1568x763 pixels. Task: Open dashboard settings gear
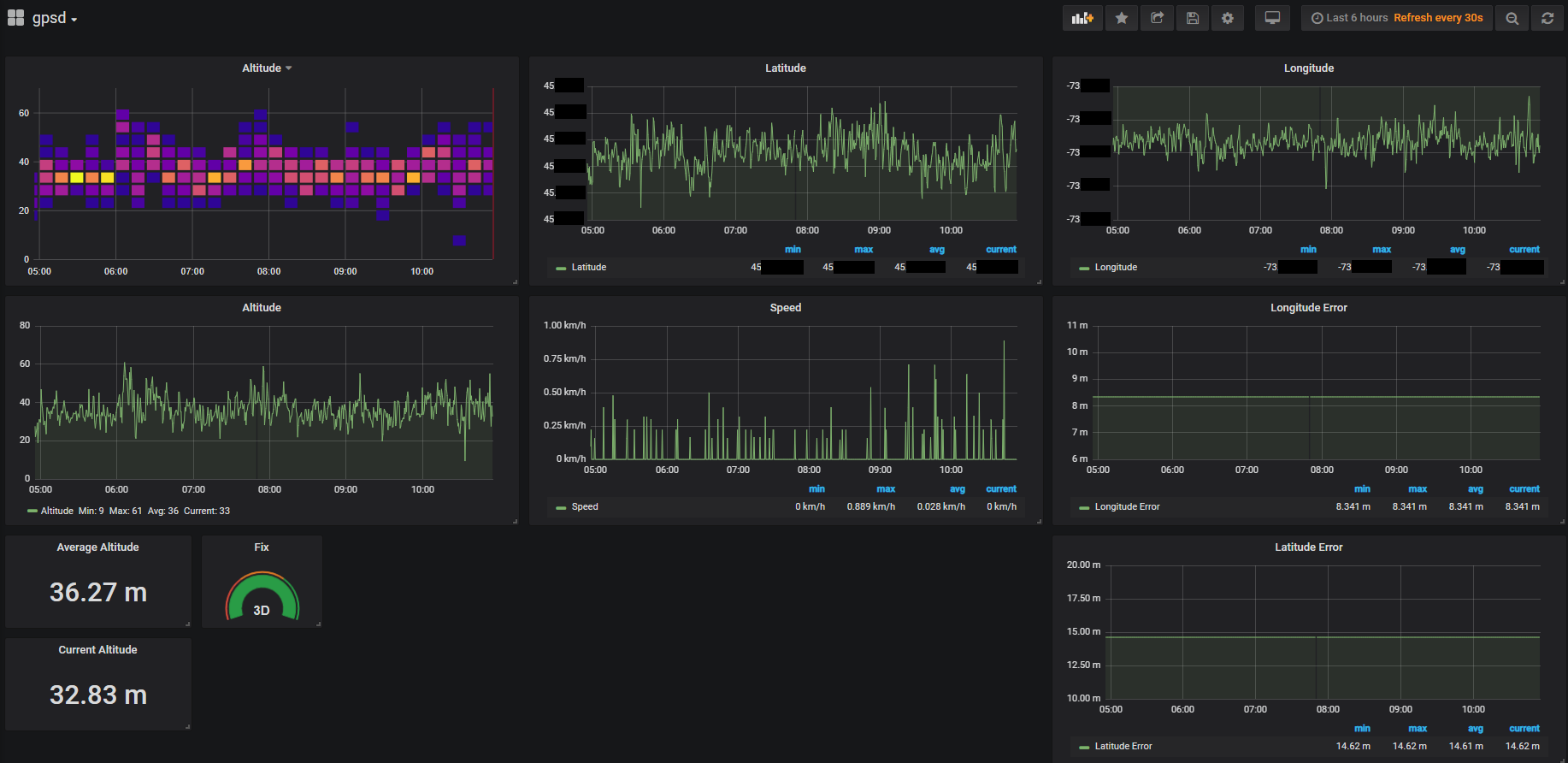1228,18
